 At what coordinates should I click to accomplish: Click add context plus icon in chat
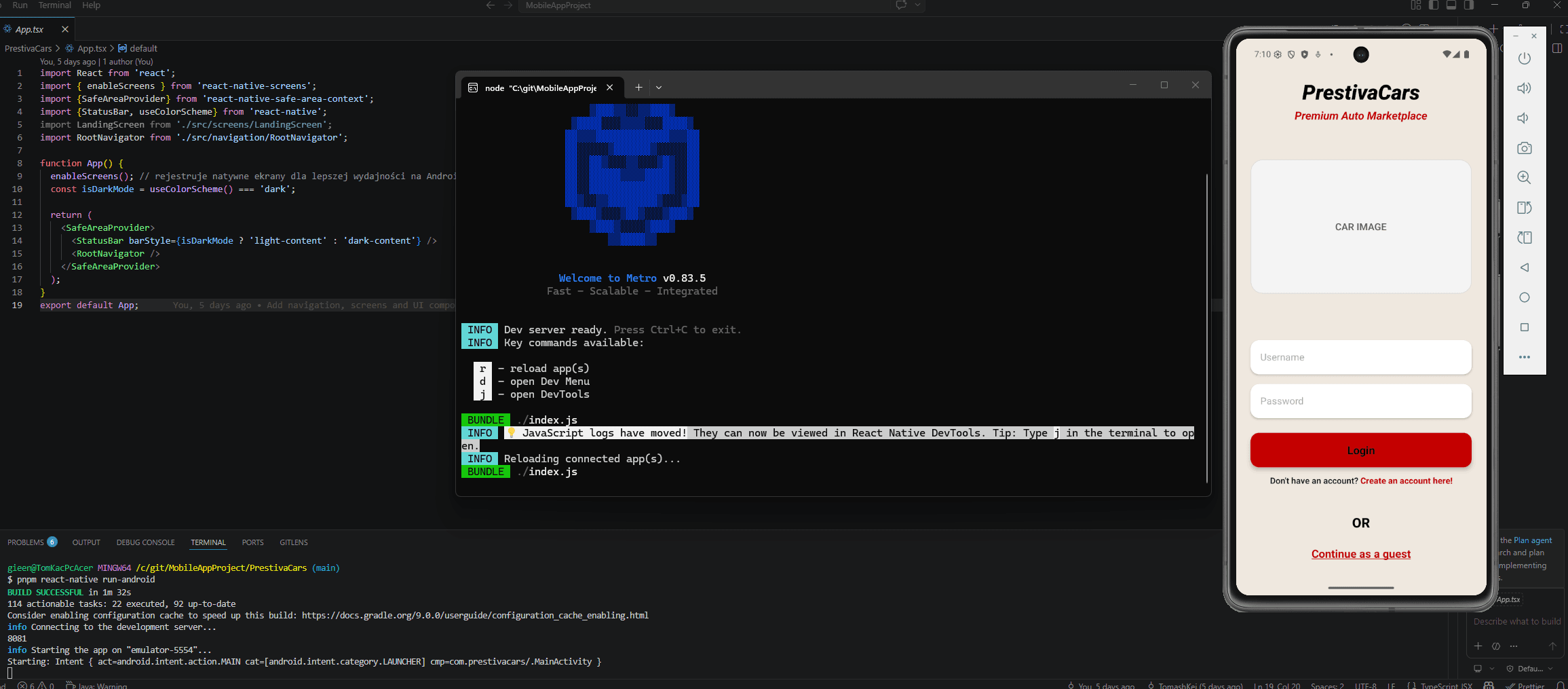[1478, 646]
